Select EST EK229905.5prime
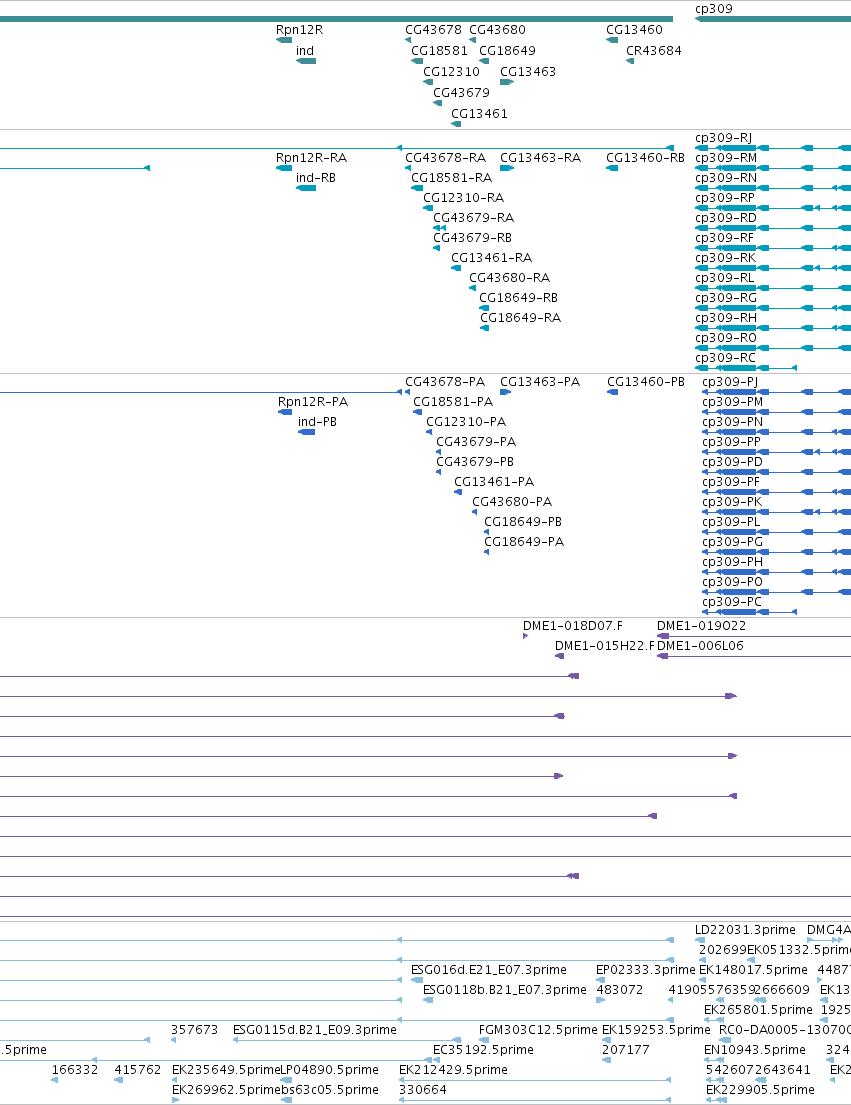Image resolution: width=851 pixels, height=1105 pixels. (760, 1090)
